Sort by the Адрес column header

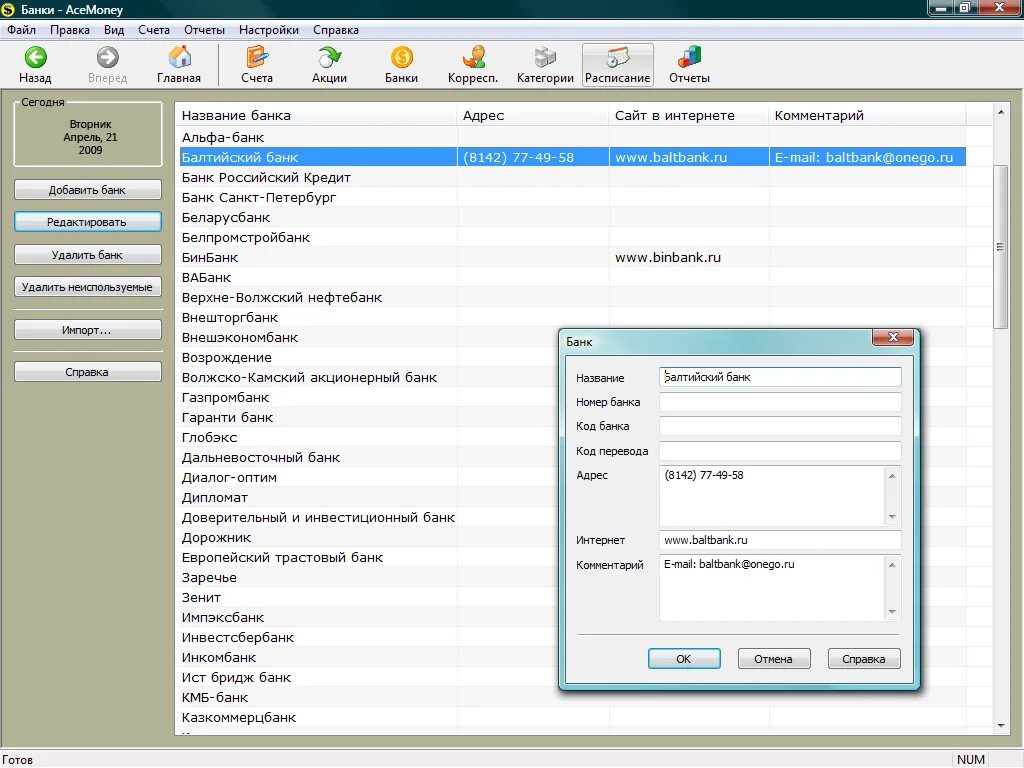point(533,116)
